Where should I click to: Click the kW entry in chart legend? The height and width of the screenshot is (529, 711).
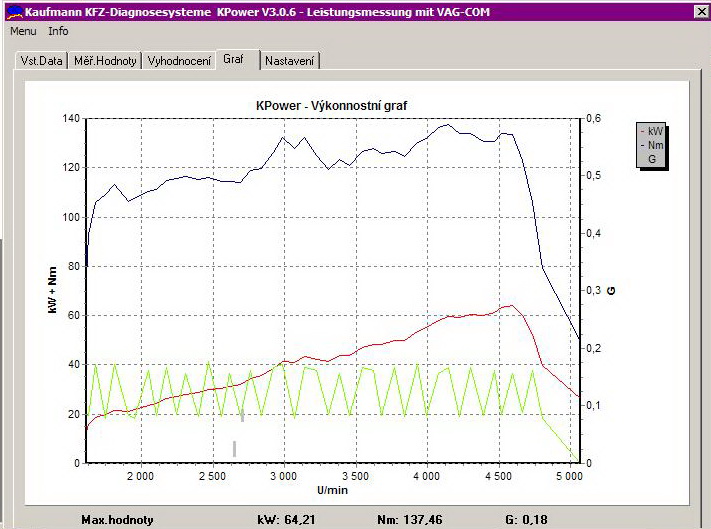(x=654, y=131)
